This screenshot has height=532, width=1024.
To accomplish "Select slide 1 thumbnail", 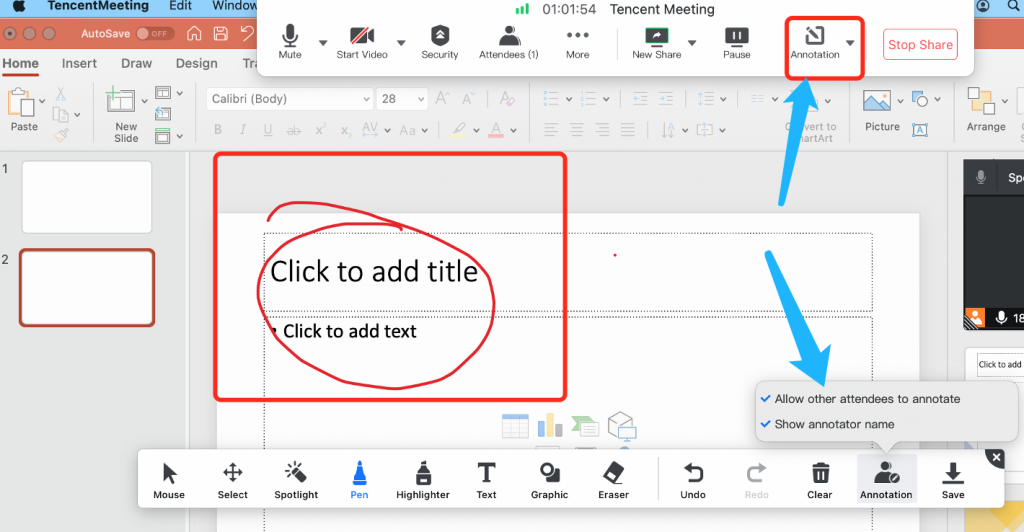I will pyautogui.click(x=87, y=197).
